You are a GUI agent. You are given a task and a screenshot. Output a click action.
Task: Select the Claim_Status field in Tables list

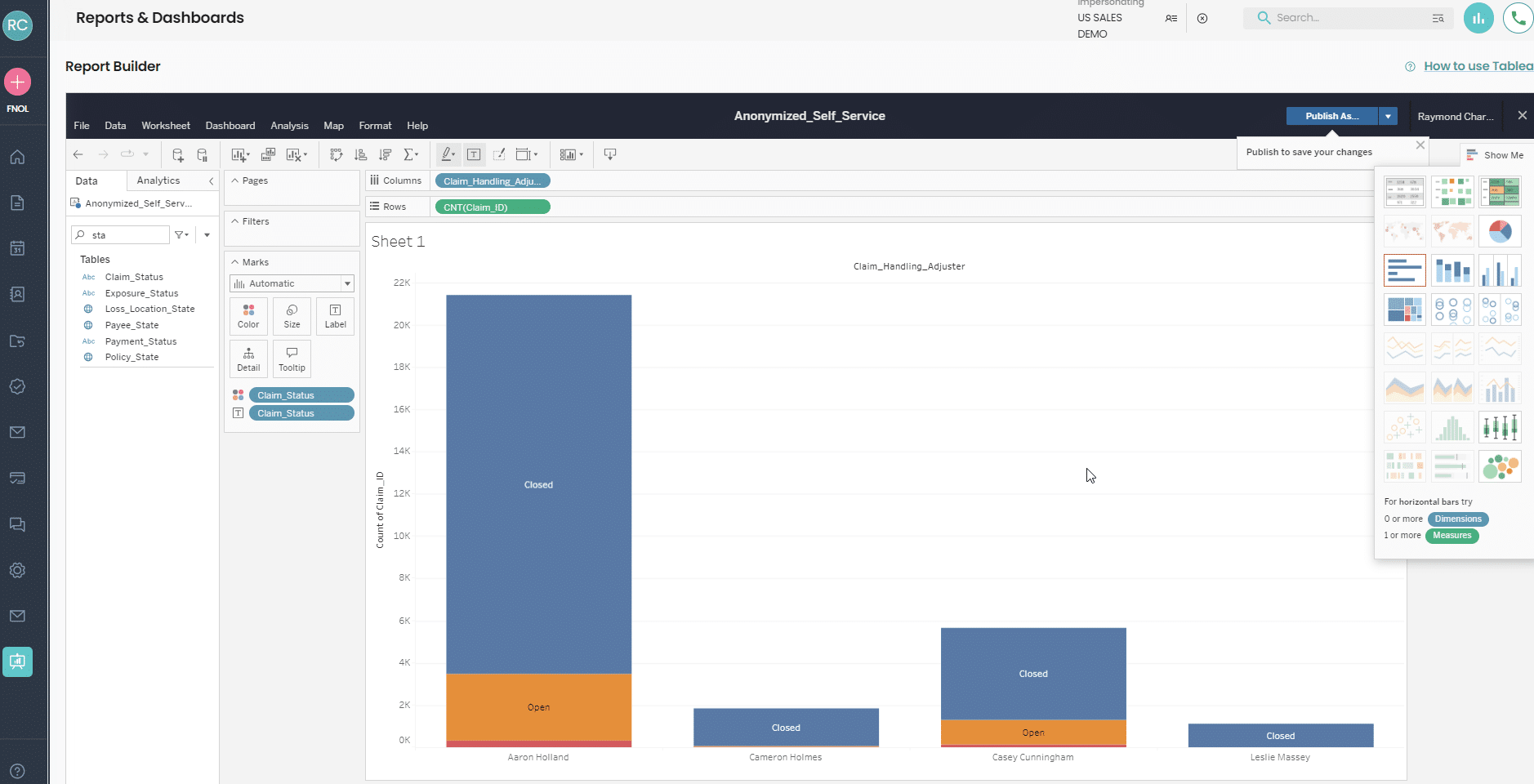[x=134, y=277]
